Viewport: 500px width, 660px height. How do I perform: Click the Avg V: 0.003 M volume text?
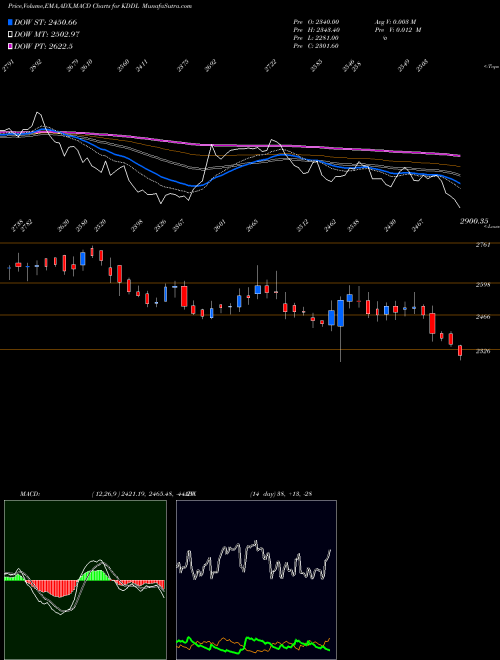pyautogui.click(x=396, y=22)
